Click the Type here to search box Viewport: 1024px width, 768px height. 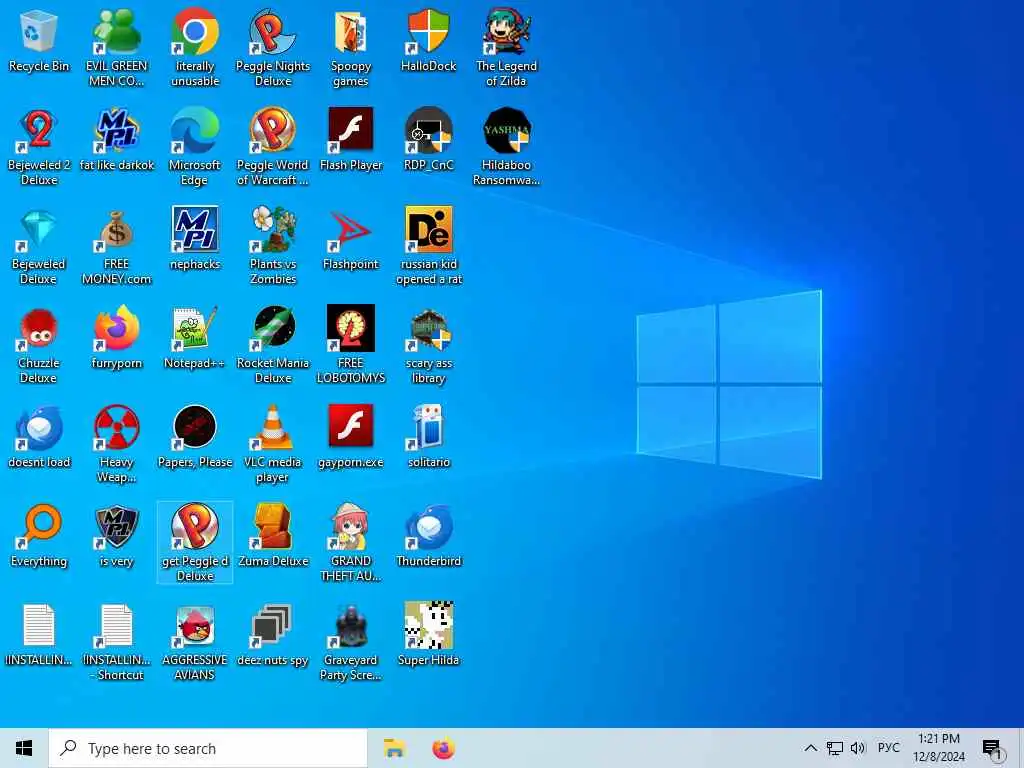pyautogui.click(x=208, y=748)
